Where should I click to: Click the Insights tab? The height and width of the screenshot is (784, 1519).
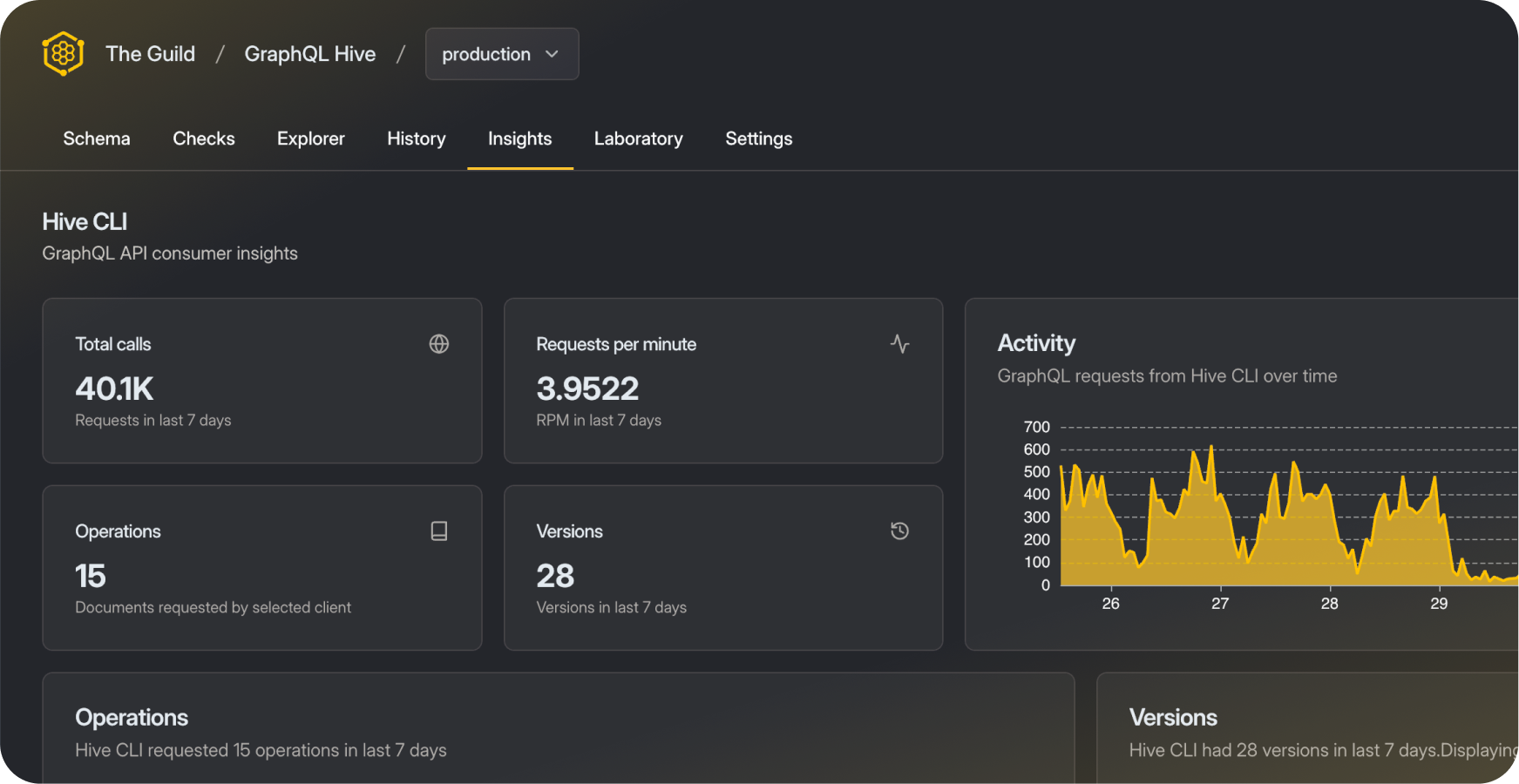coord(519,139)
